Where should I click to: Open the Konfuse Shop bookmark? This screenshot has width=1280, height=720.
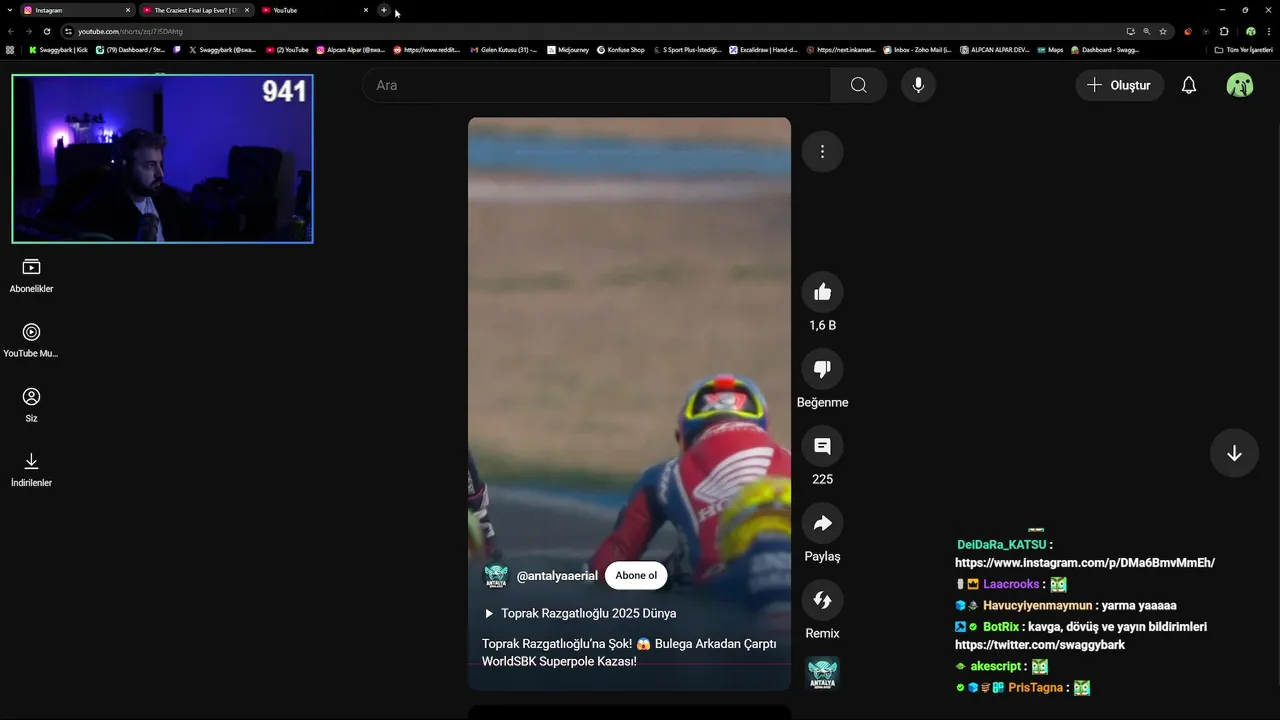621,49
